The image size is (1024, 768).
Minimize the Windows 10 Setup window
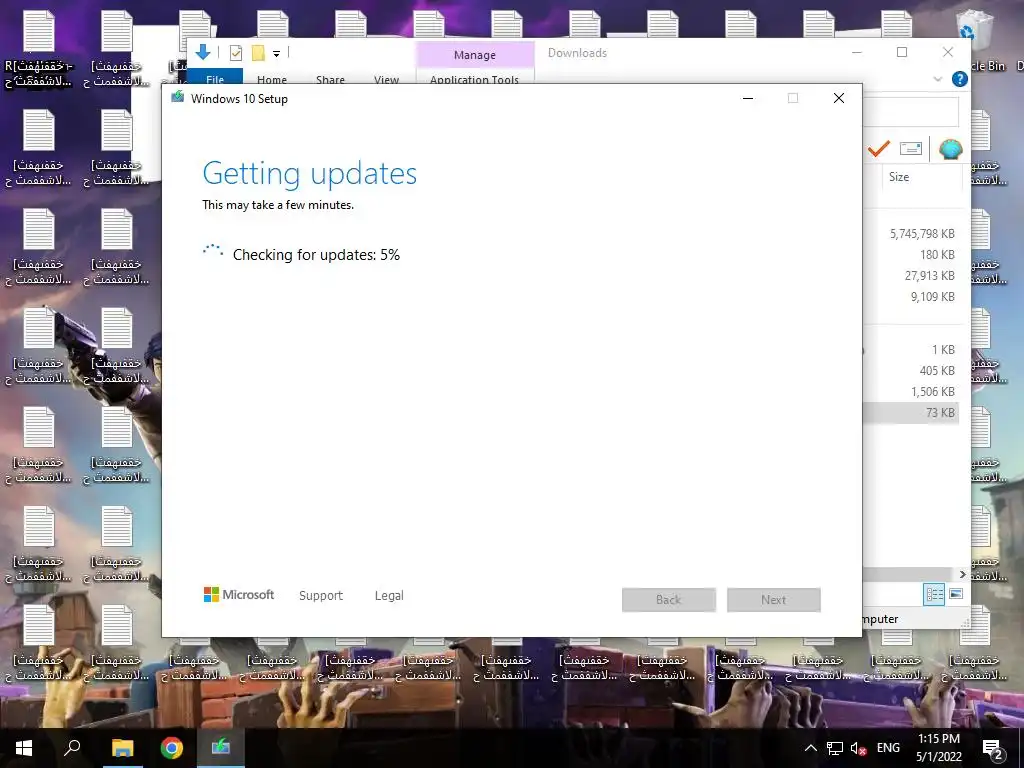(748, 98)
